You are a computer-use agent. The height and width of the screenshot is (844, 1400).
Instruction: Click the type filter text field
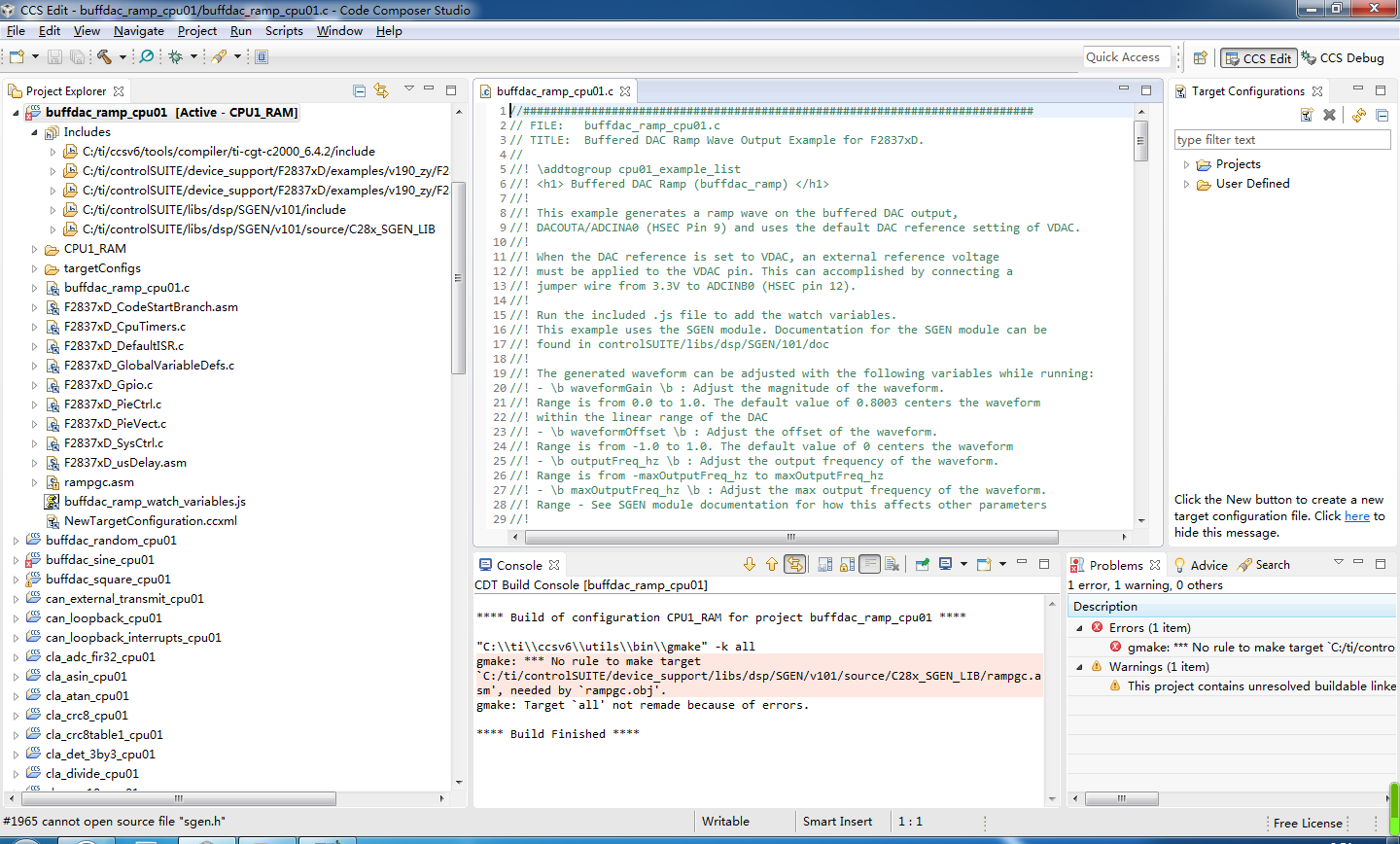[x=1282, y=140]
